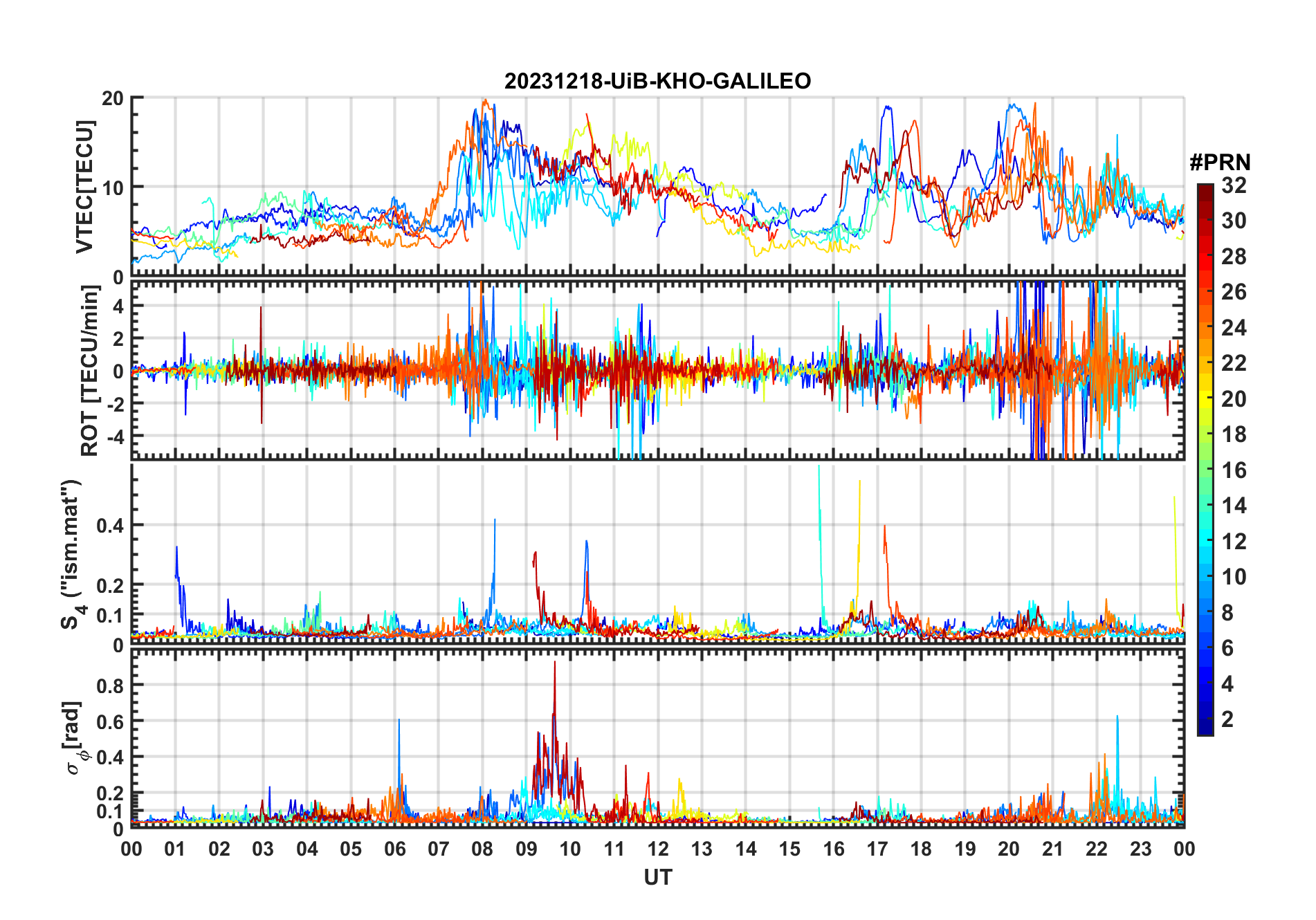Click the "01" hour label on the UT axis
The width and height of the screenshot is (1316, 920).
[175, 849]
